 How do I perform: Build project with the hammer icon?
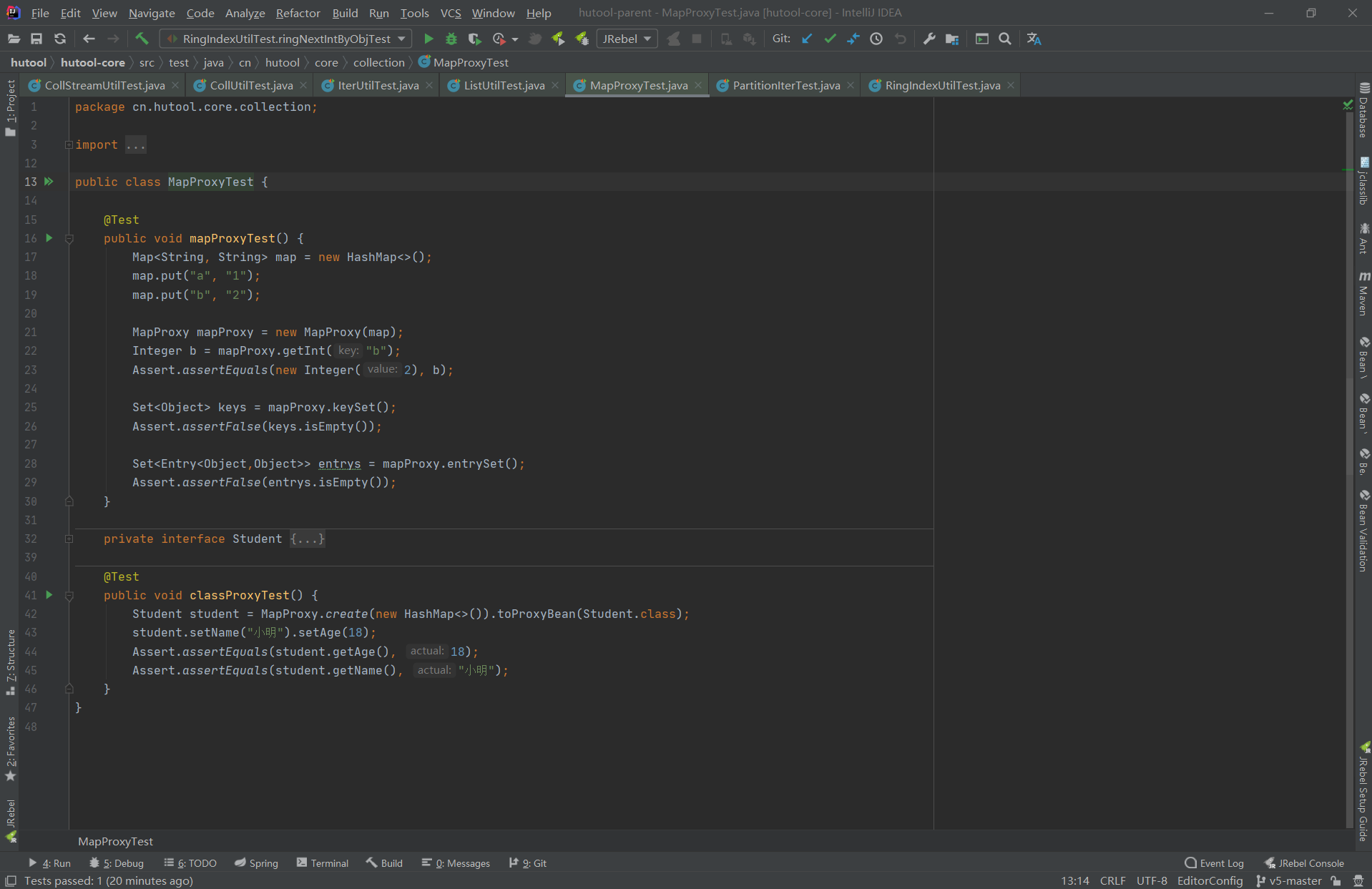[x=142, y=39]
